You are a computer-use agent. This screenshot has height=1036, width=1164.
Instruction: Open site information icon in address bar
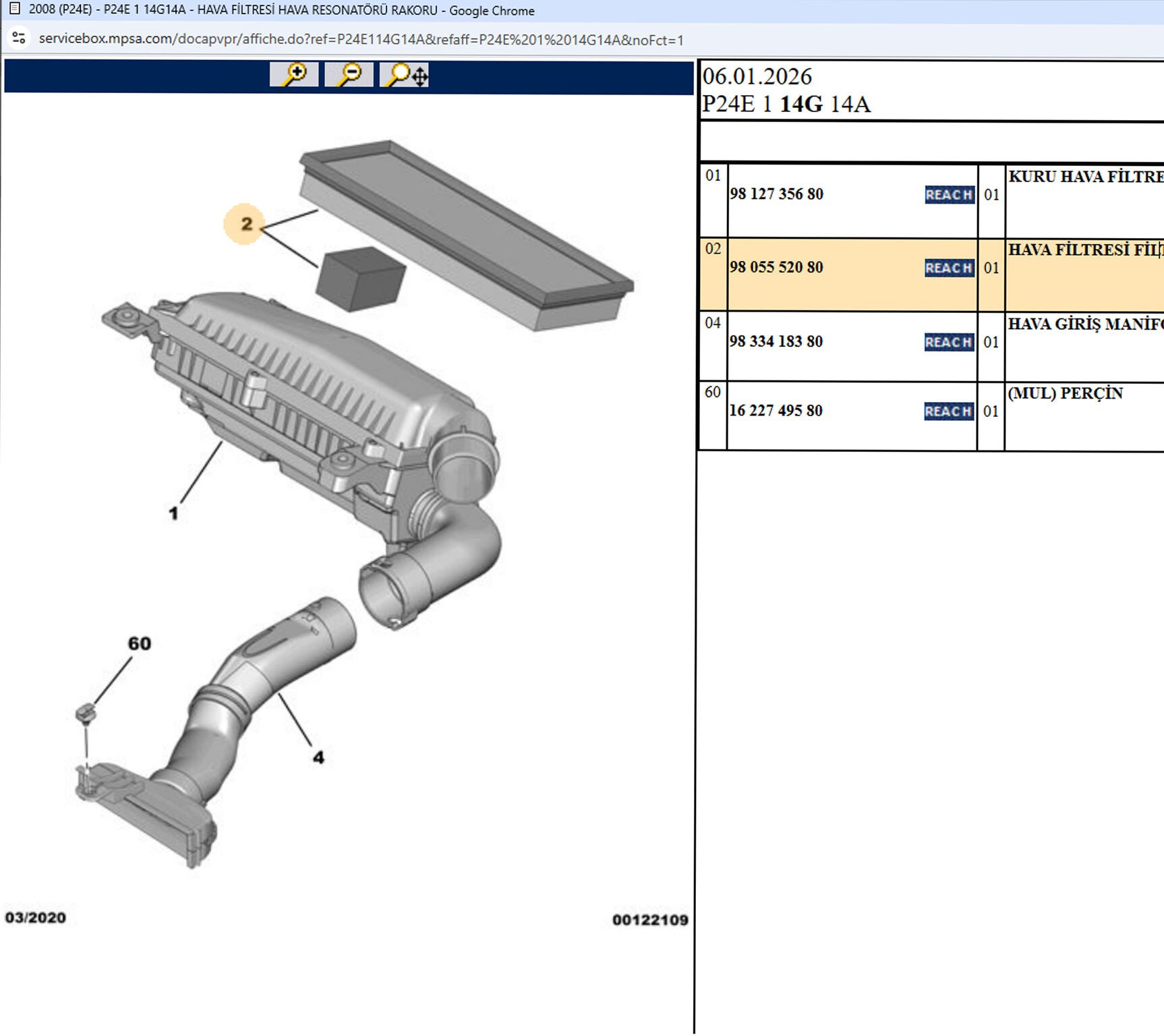(x=19, y=38)
